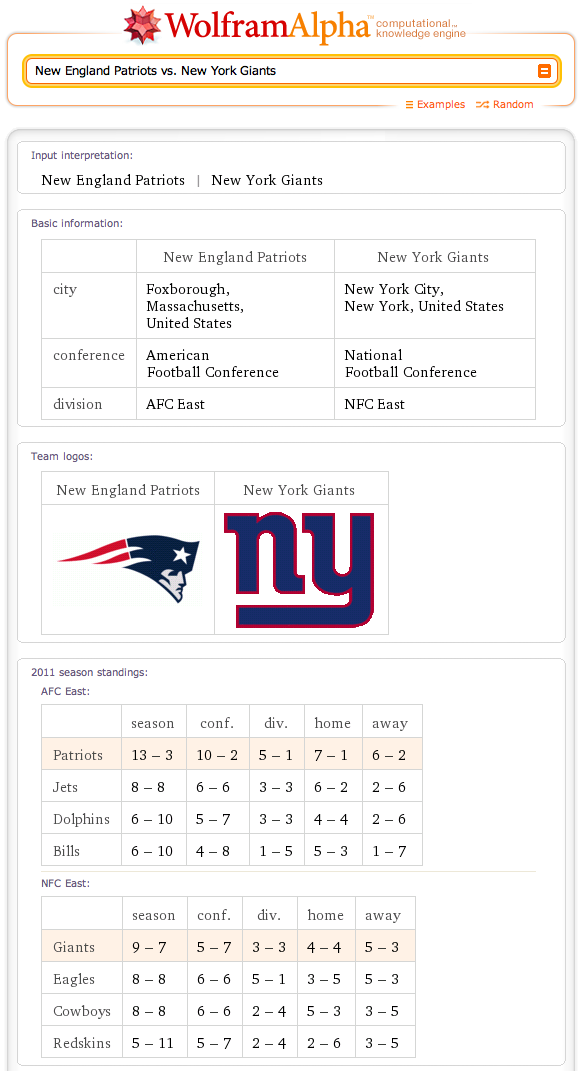Click the Bills division record '1 – 5'
This screenshot has height=1071, width=580.
click(x=276, y=851)
